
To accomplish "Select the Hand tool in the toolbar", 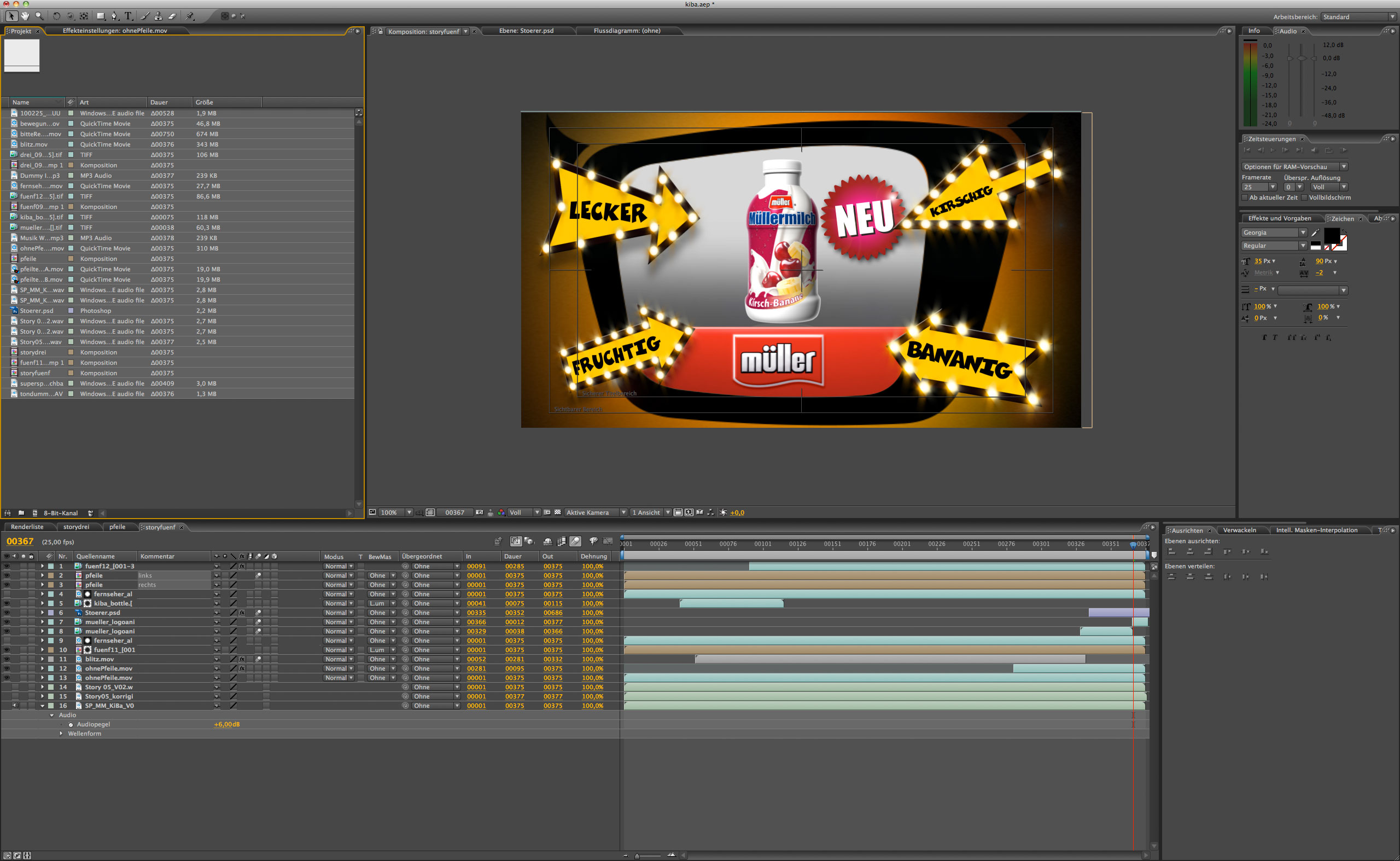I will click(x=25, y=16).
